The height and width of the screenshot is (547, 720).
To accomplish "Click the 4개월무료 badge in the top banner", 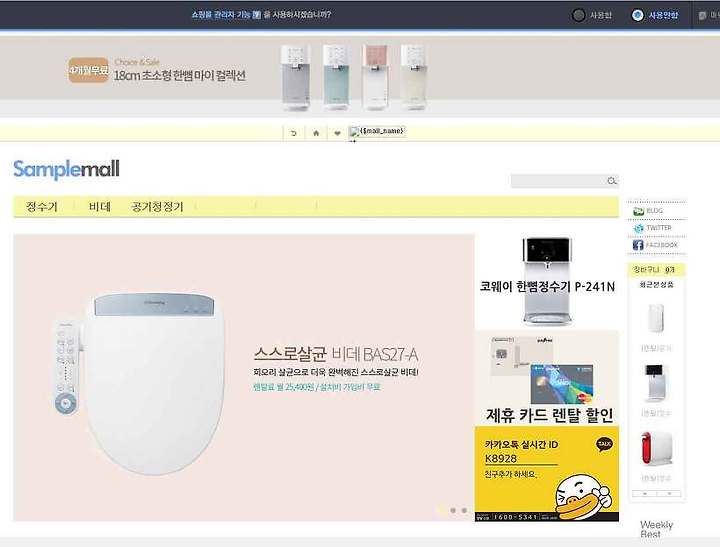I will [x=89, y=70].
